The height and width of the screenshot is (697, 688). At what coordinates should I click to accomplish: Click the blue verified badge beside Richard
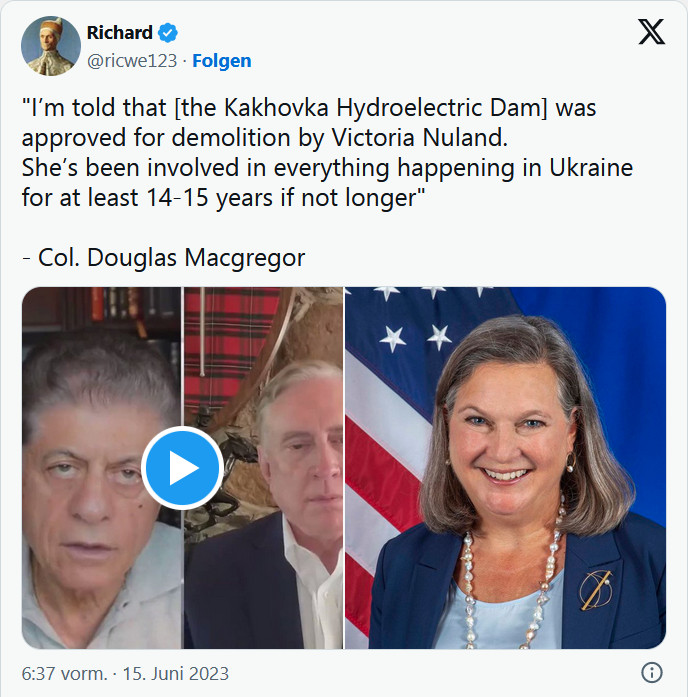point(168,33)
